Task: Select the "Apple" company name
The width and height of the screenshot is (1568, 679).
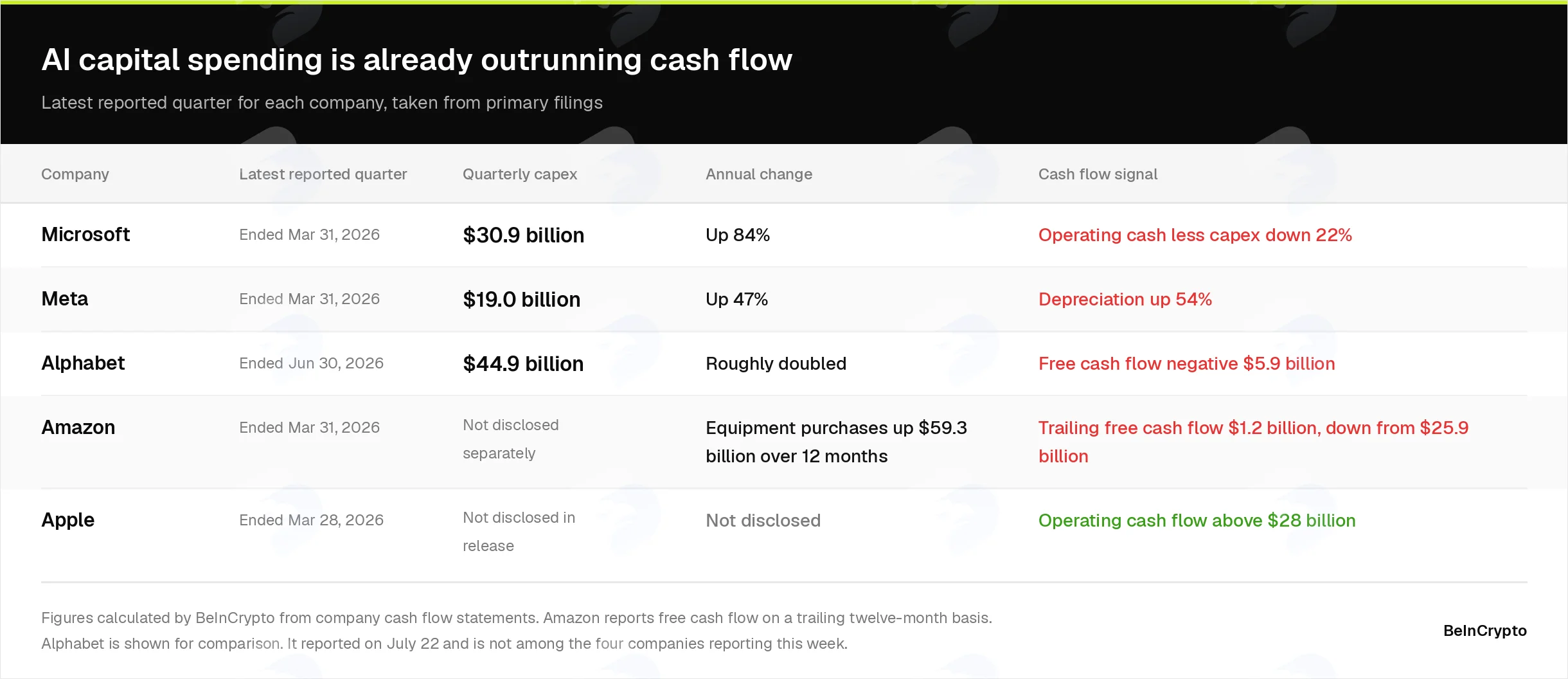Action: [67, 520]
